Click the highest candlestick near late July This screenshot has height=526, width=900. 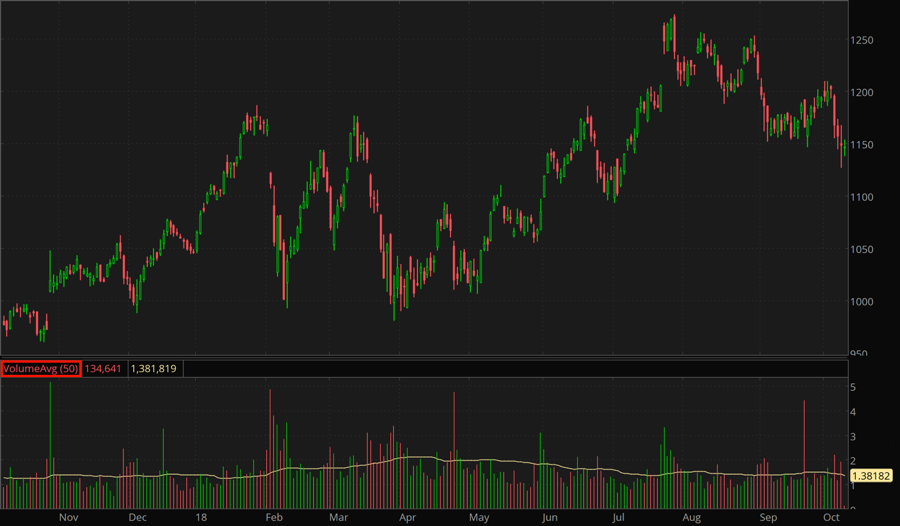click(674, 32)
